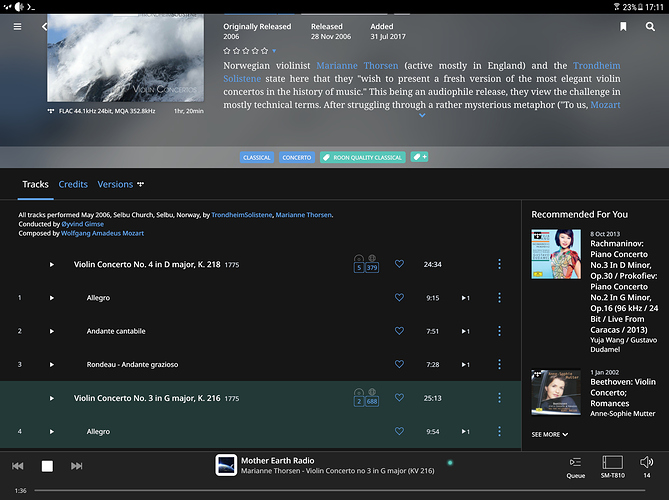Image resolution: width=669 pixels, height=500 pixels.
Task: Toggle the ROON QUALITY CLASSICAL tag
Action: pyautogui.click(x=363, y=157)
